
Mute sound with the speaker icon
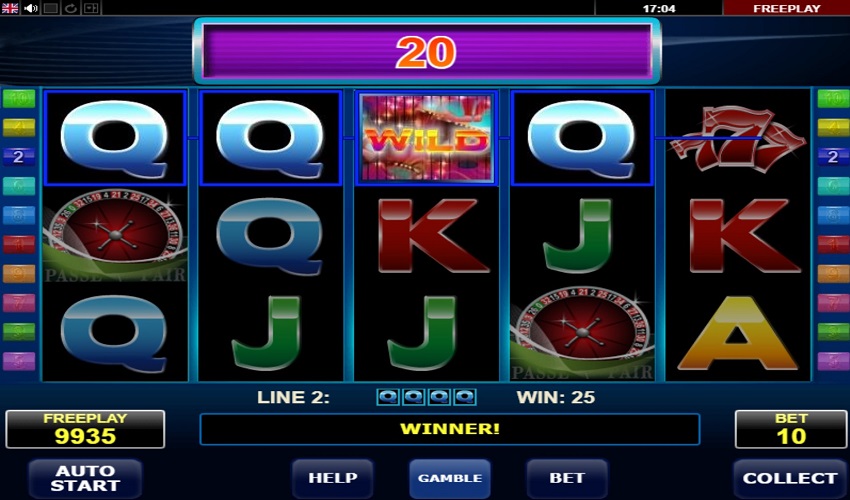(x=30, y=8)
